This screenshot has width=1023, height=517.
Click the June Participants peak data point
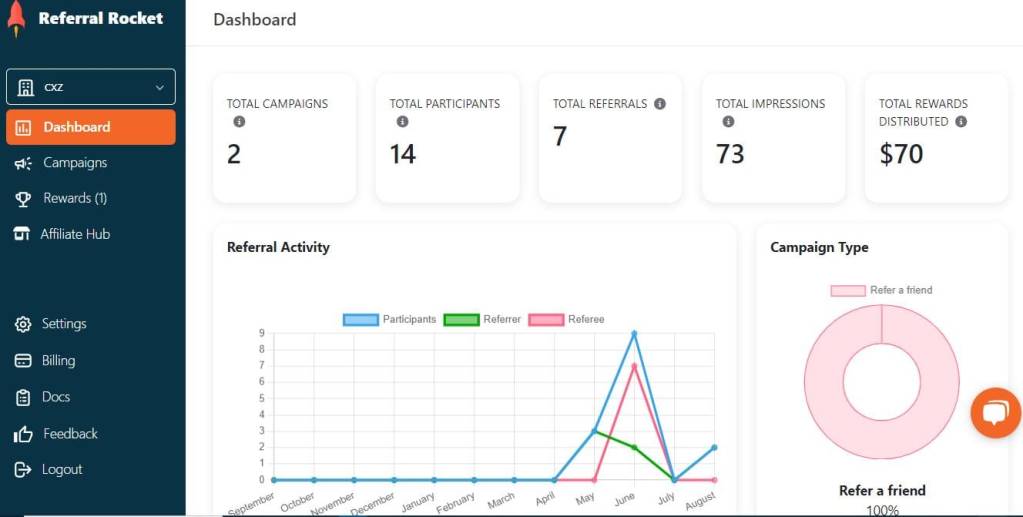(x=634, y=334)
